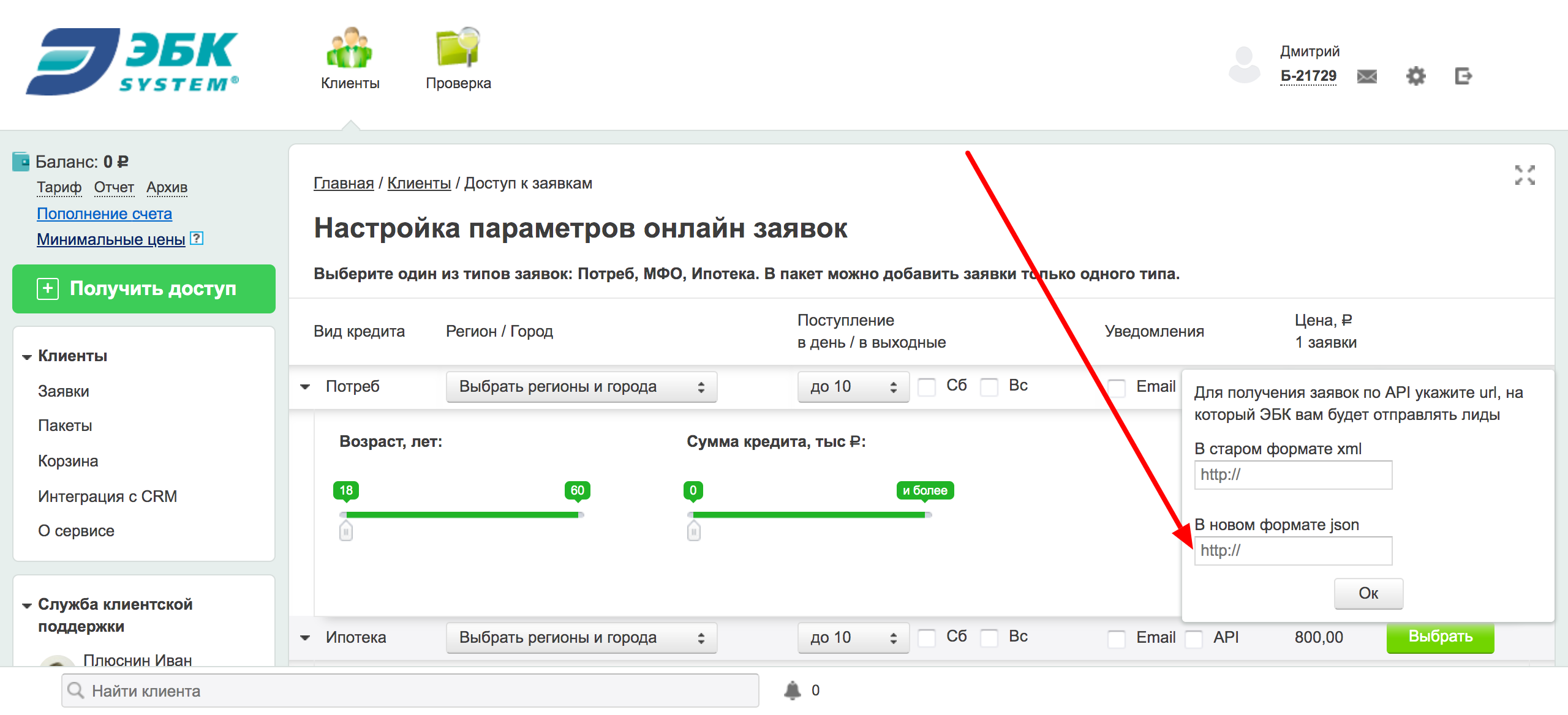Click the Тариф link
The image size is (1568, 715).
tap(59, 187)
